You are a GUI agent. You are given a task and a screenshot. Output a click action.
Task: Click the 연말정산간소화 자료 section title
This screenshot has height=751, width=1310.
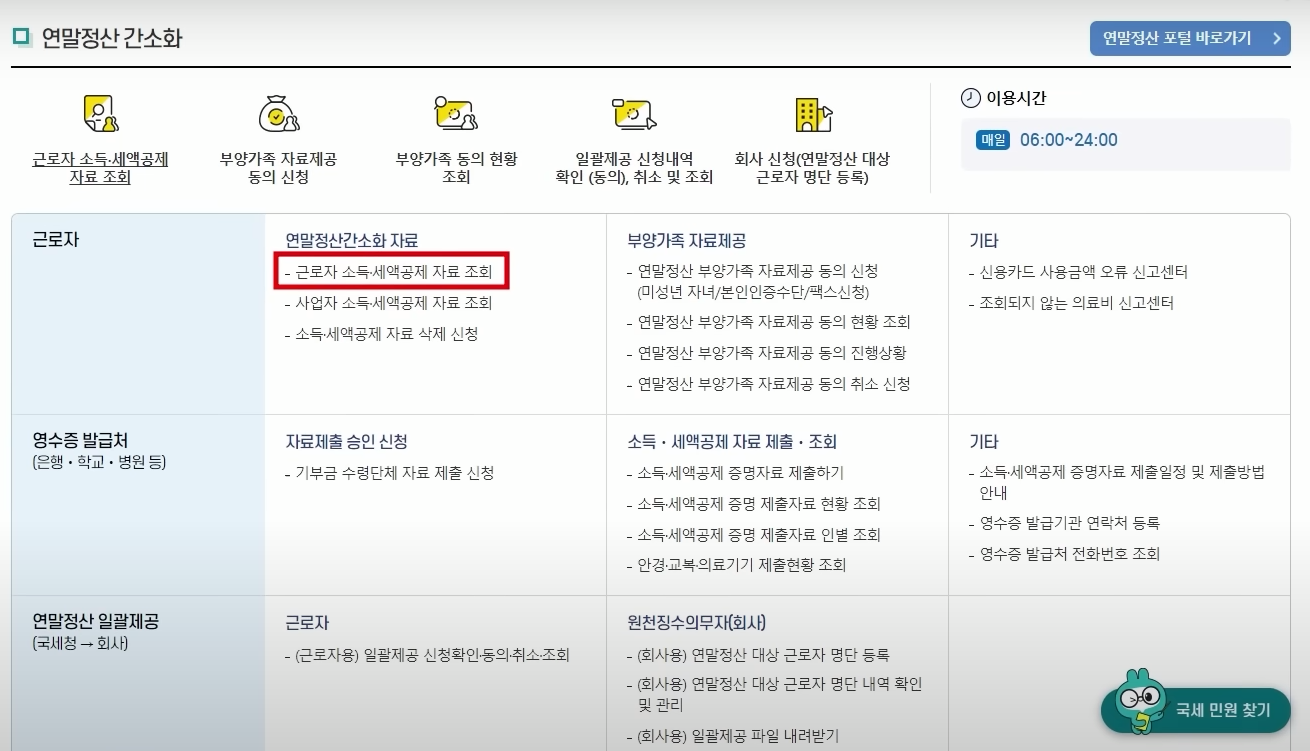(x=351, y=241)
